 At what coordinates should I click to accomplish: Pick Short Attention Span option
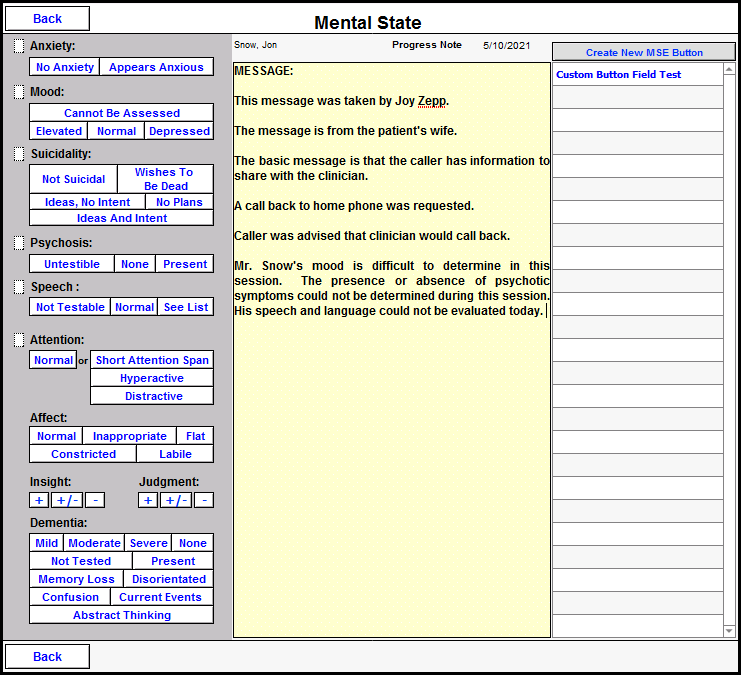(152, 360)
